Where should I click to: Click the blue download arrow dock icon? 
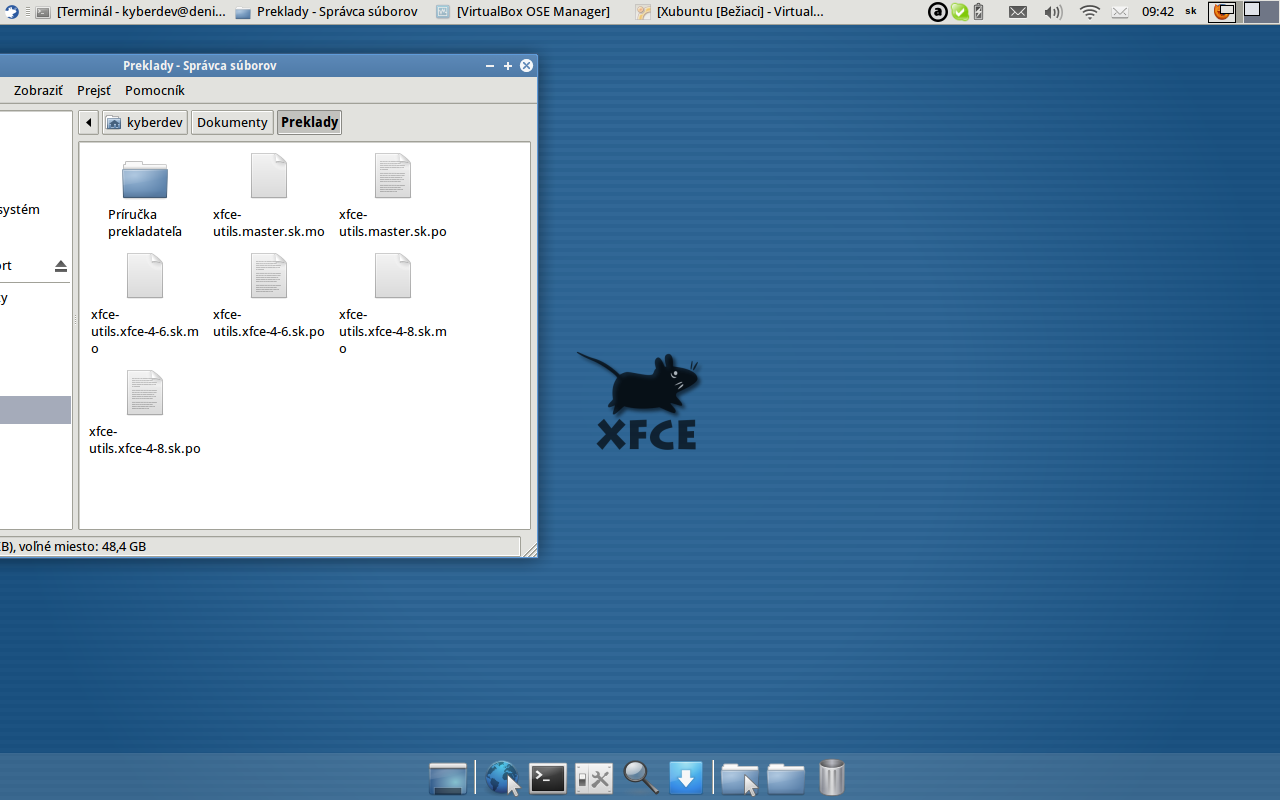point(686,778)
